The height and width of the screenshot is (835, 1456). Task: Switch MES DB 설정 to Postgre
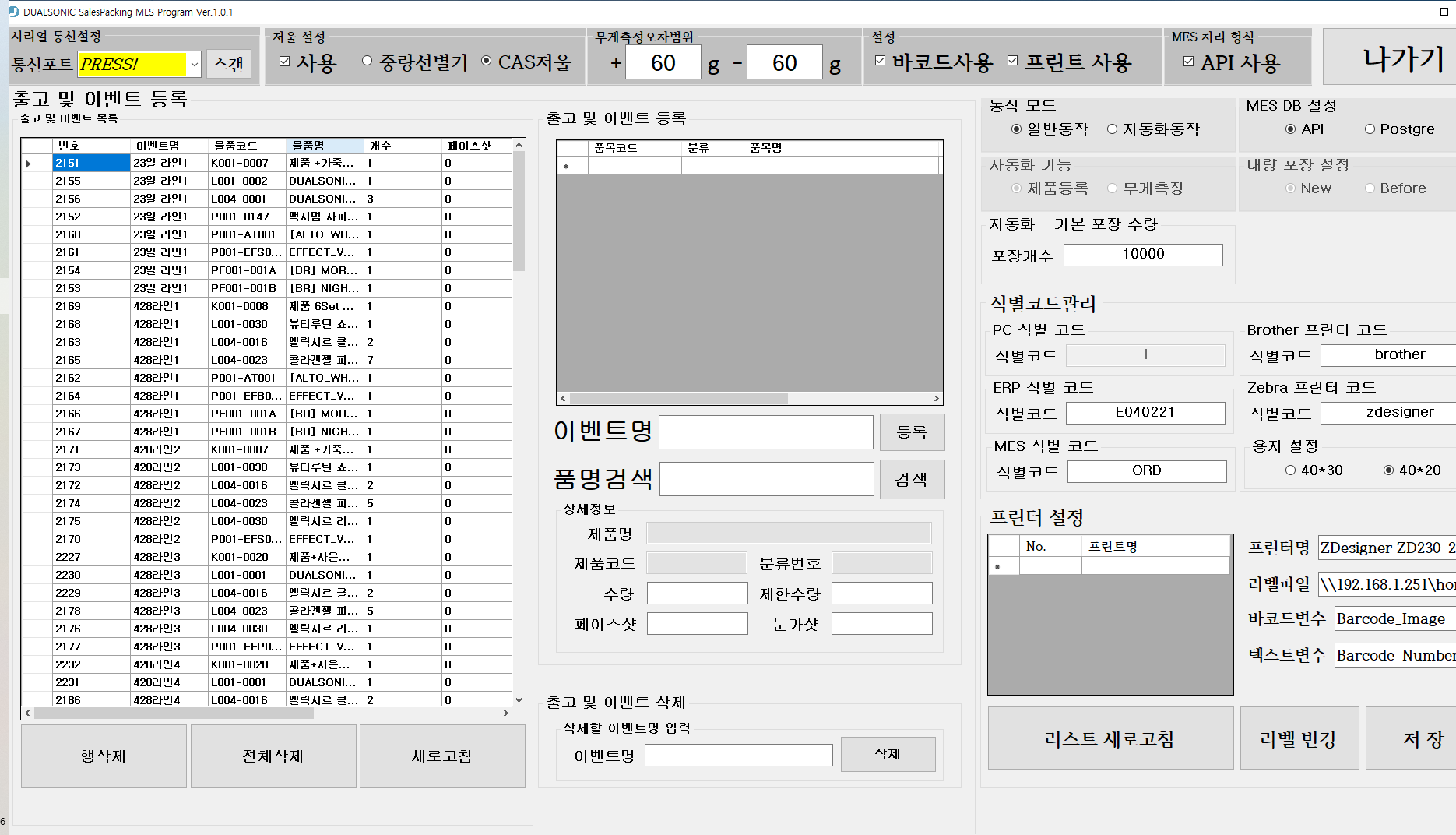[x=1368, y=129]
